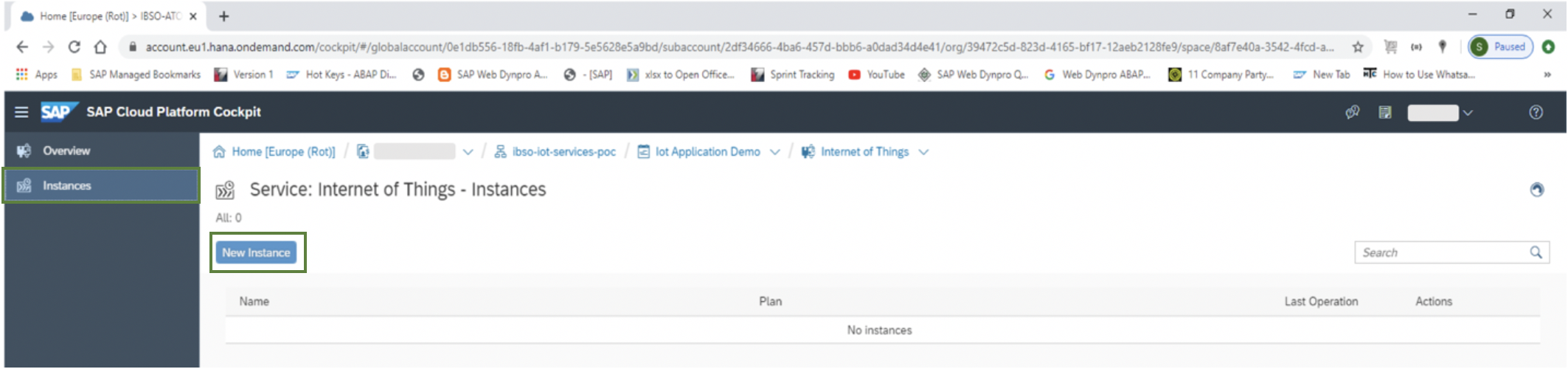1568x369 pixels.
Task: Open the Hot Keys - ABAP bookmark
Action: pyautogui.click(x=341, y=75)
